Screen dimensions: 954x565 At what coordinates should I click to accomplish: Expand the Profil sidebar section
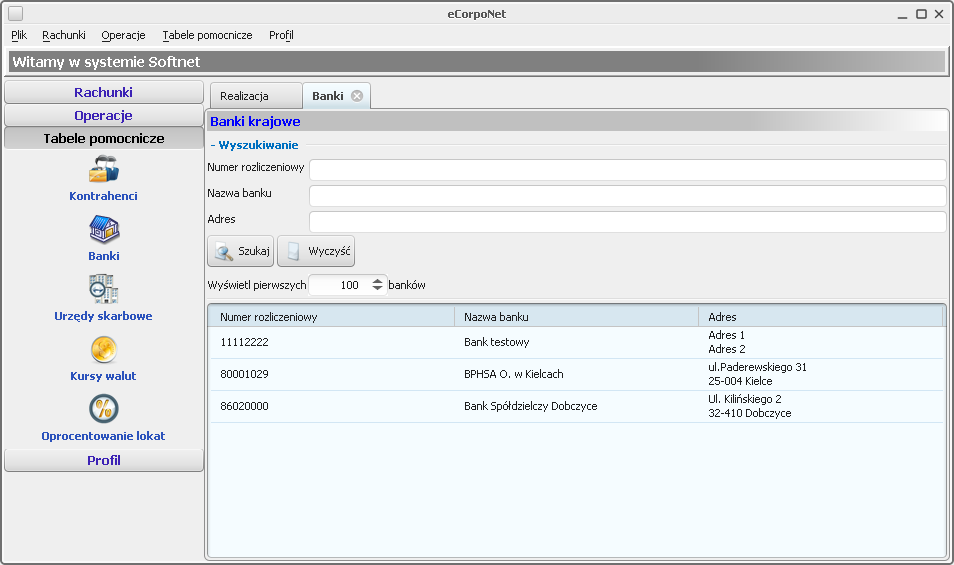click(x=103, y=460)
